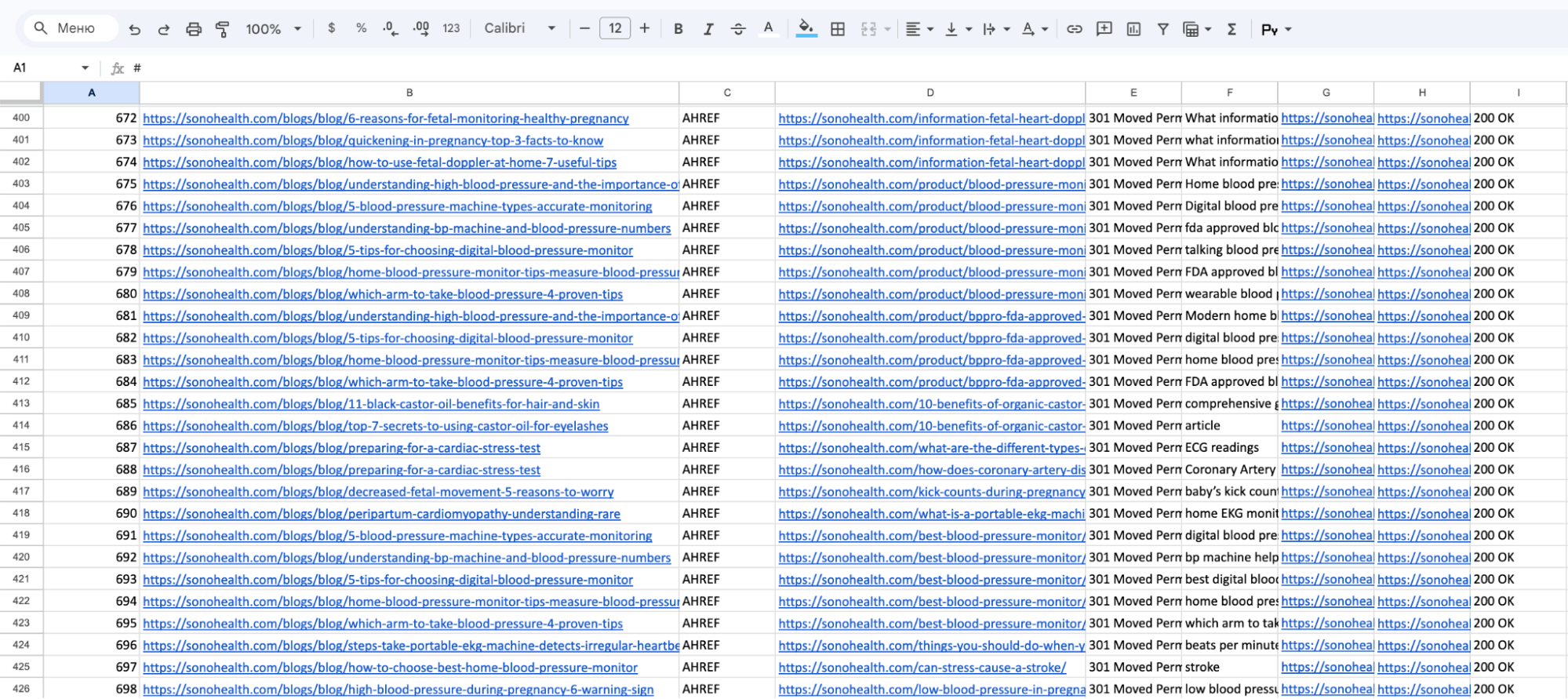Open the borders tool
1568x699 pixels.
pos(838,29)
